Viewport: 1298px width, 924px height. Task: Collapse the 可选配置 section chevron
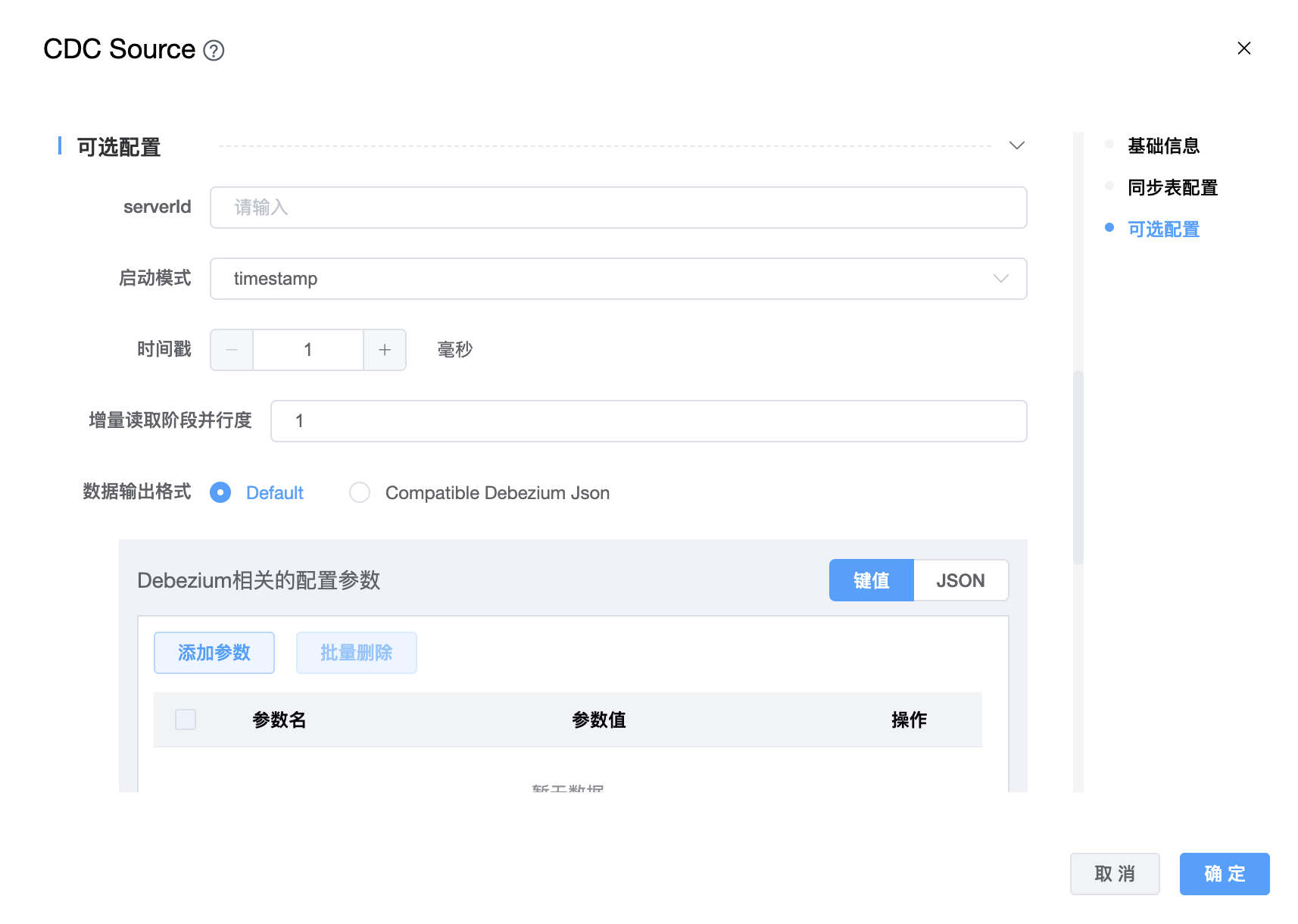[x=1016, y=145]
